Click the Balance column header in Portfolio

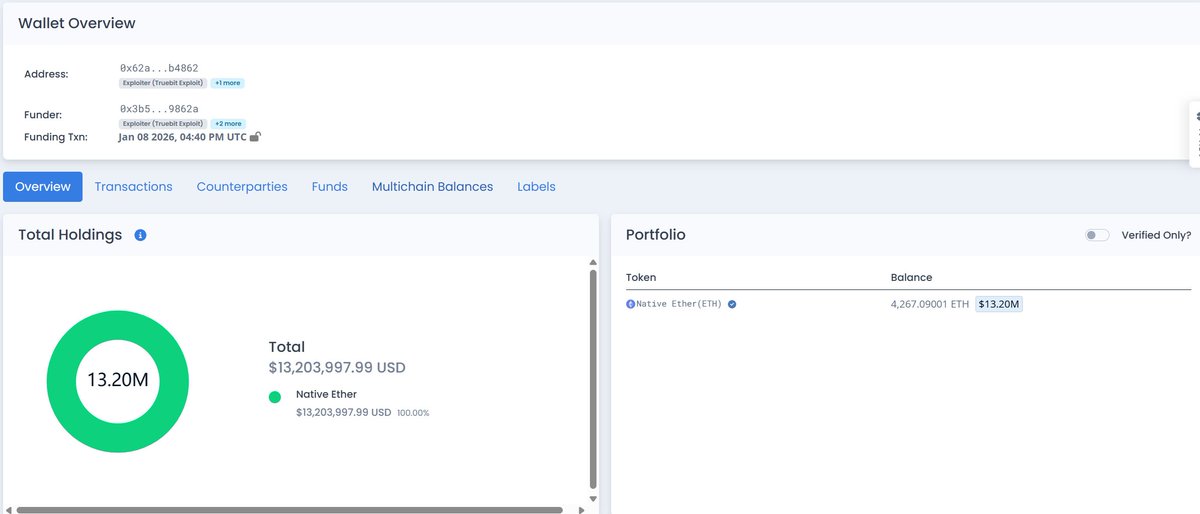(x=911, y=277)
